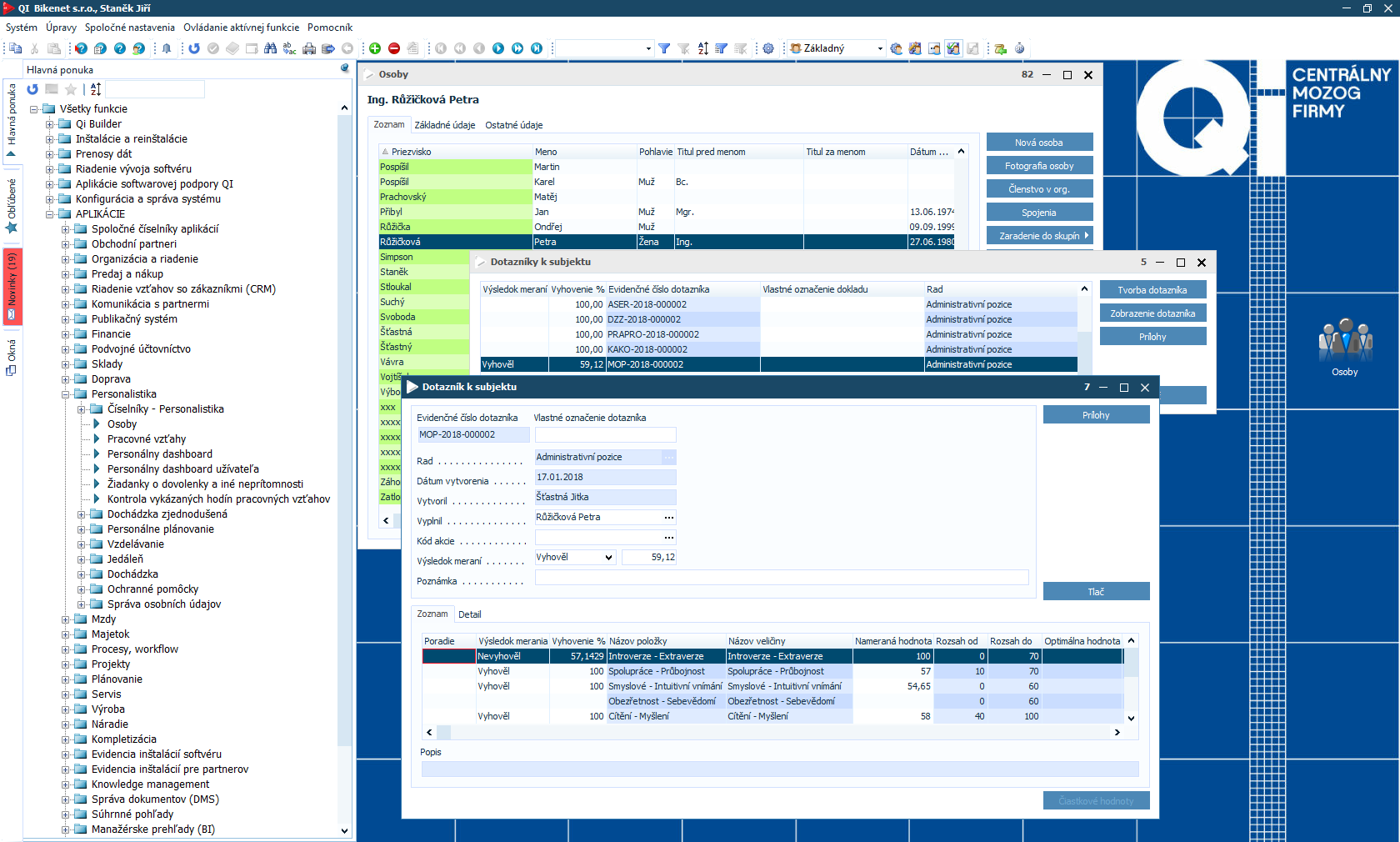Click the binoculars search icon in toolbar
Viewport: 1400px width, 842px height.
tap(270, 48)
